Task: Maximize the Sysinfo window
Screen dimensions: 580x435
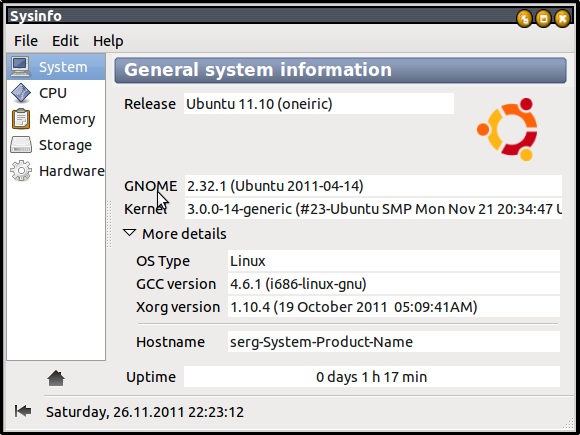Action: tap(543, 18)
